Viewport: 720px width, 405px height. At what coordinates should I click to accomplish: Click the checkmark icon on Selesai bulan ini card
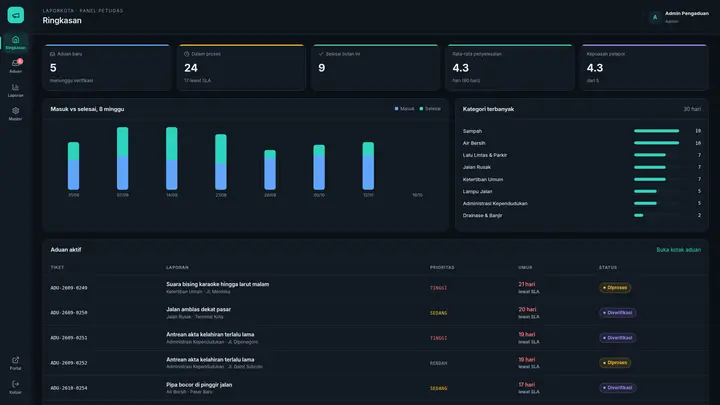(x=321, y=54)
